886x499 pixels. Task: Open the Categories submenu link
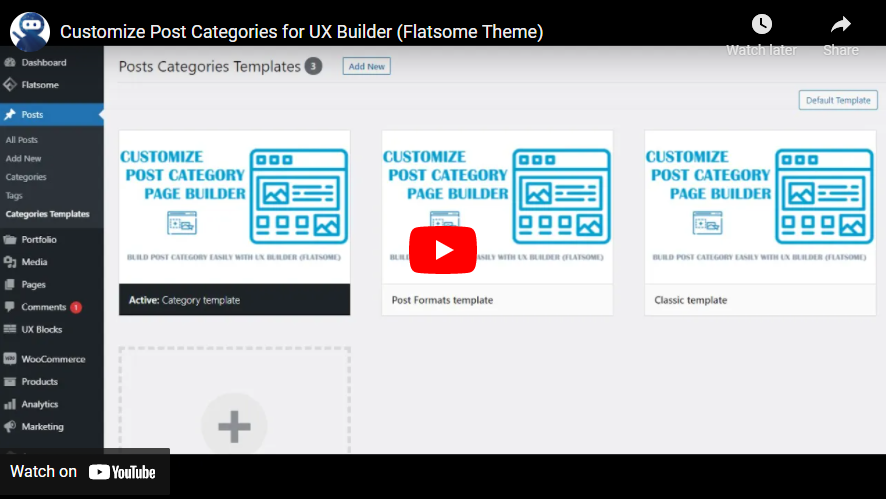pos(26,177)
